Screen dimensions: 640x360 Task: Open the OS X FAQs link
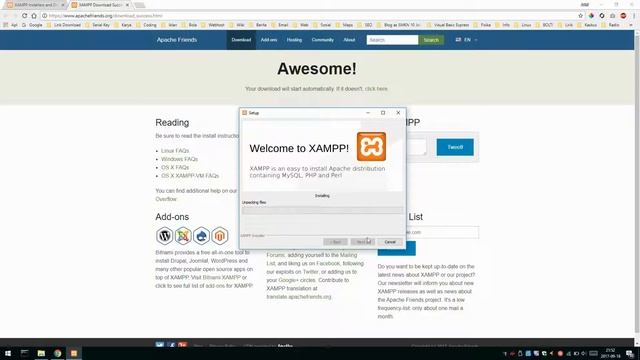(x=175, y=167)
